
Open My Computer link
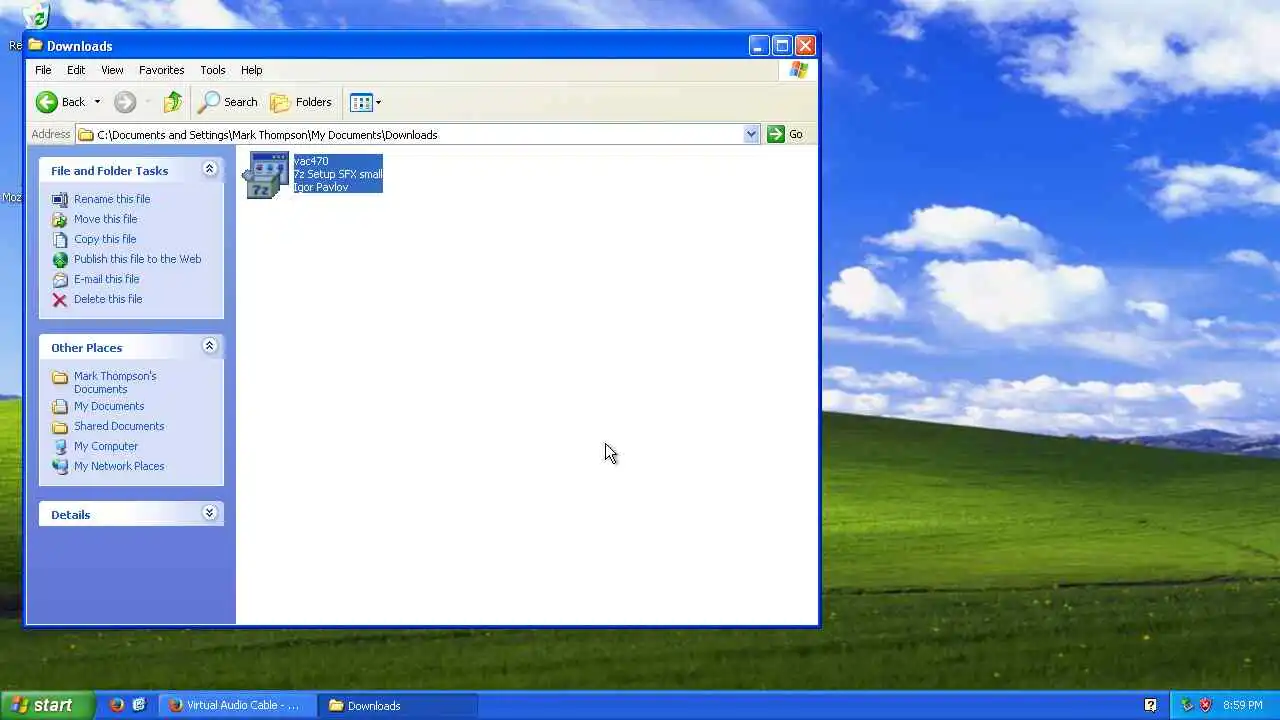coord(106,446)
